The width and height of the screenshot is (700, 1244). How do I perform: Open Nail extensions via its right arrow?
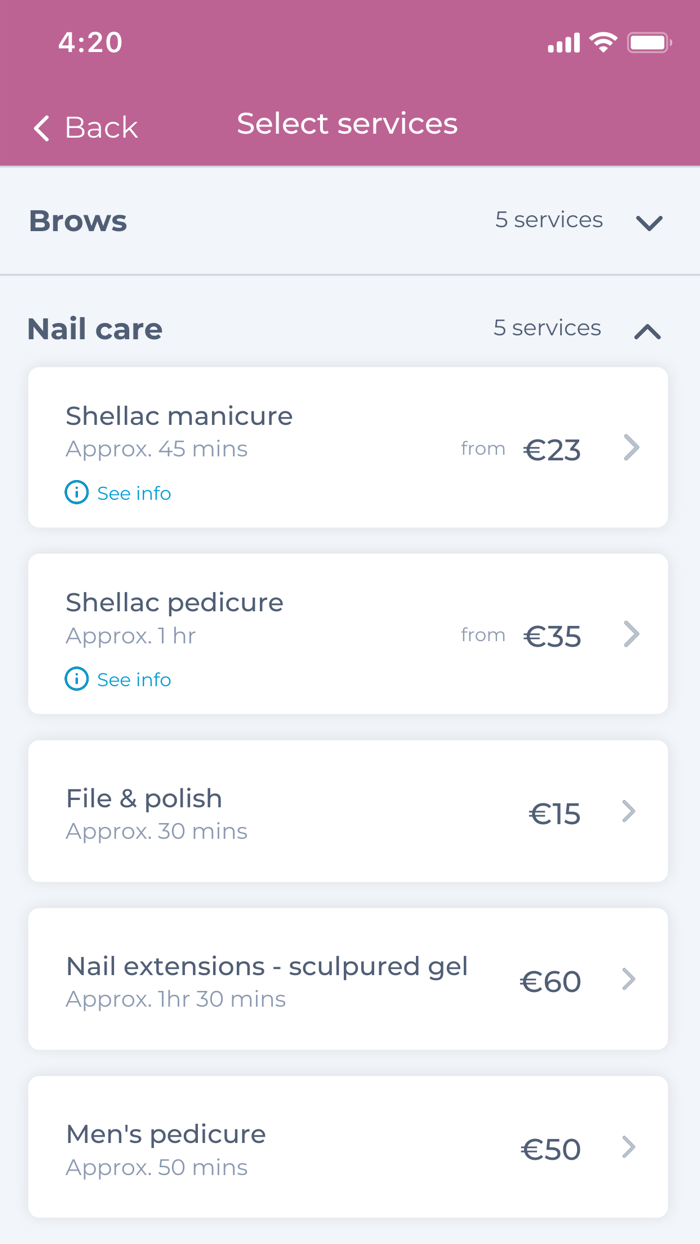coord(630,980)
